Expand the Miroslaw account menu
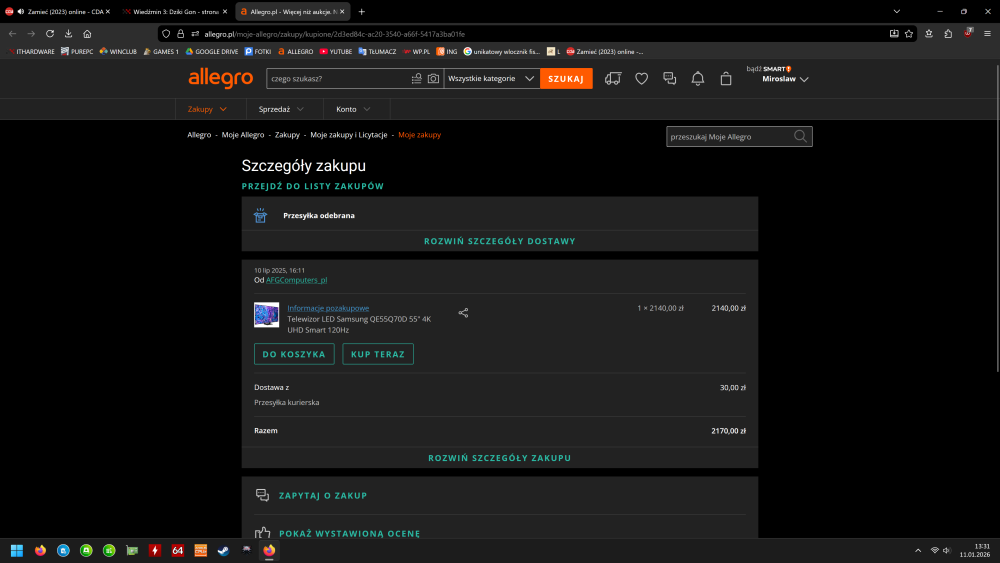1000x563 pixels. (785, 79)
